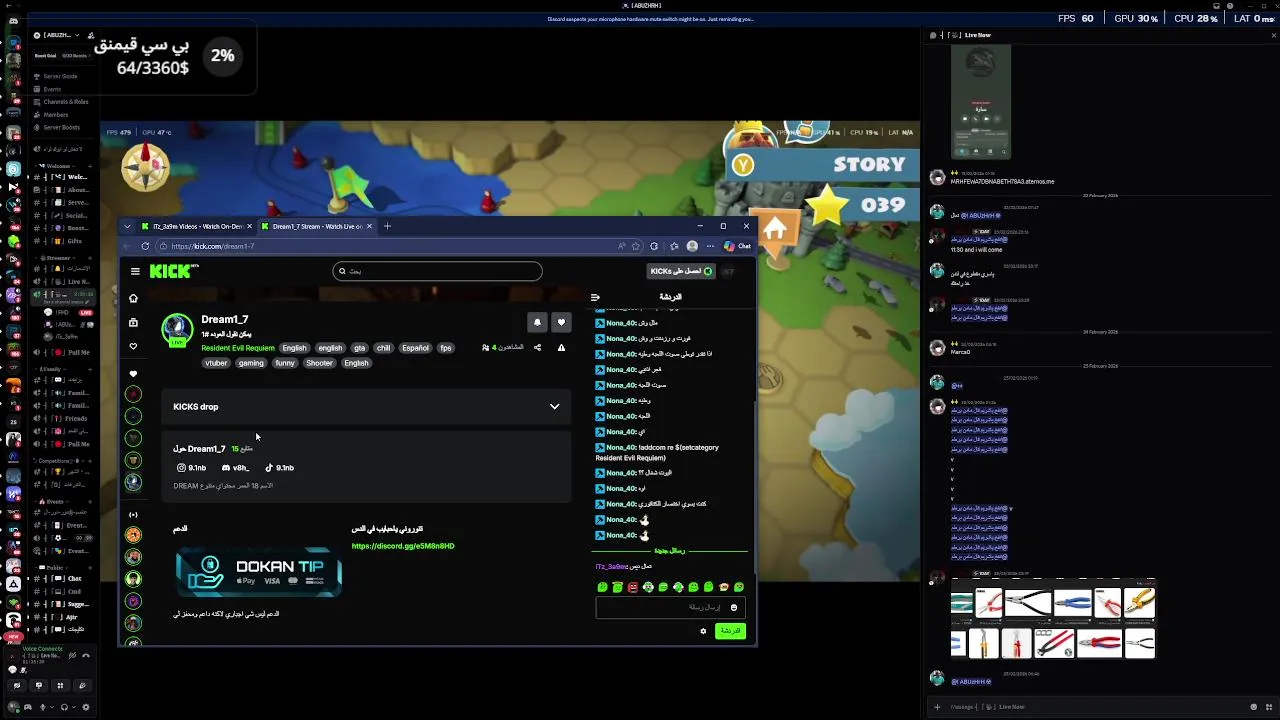Viewport: 1280px width, 720px height.
Task: Collapse the Welcome category in Discord
Action: (58, 166)
